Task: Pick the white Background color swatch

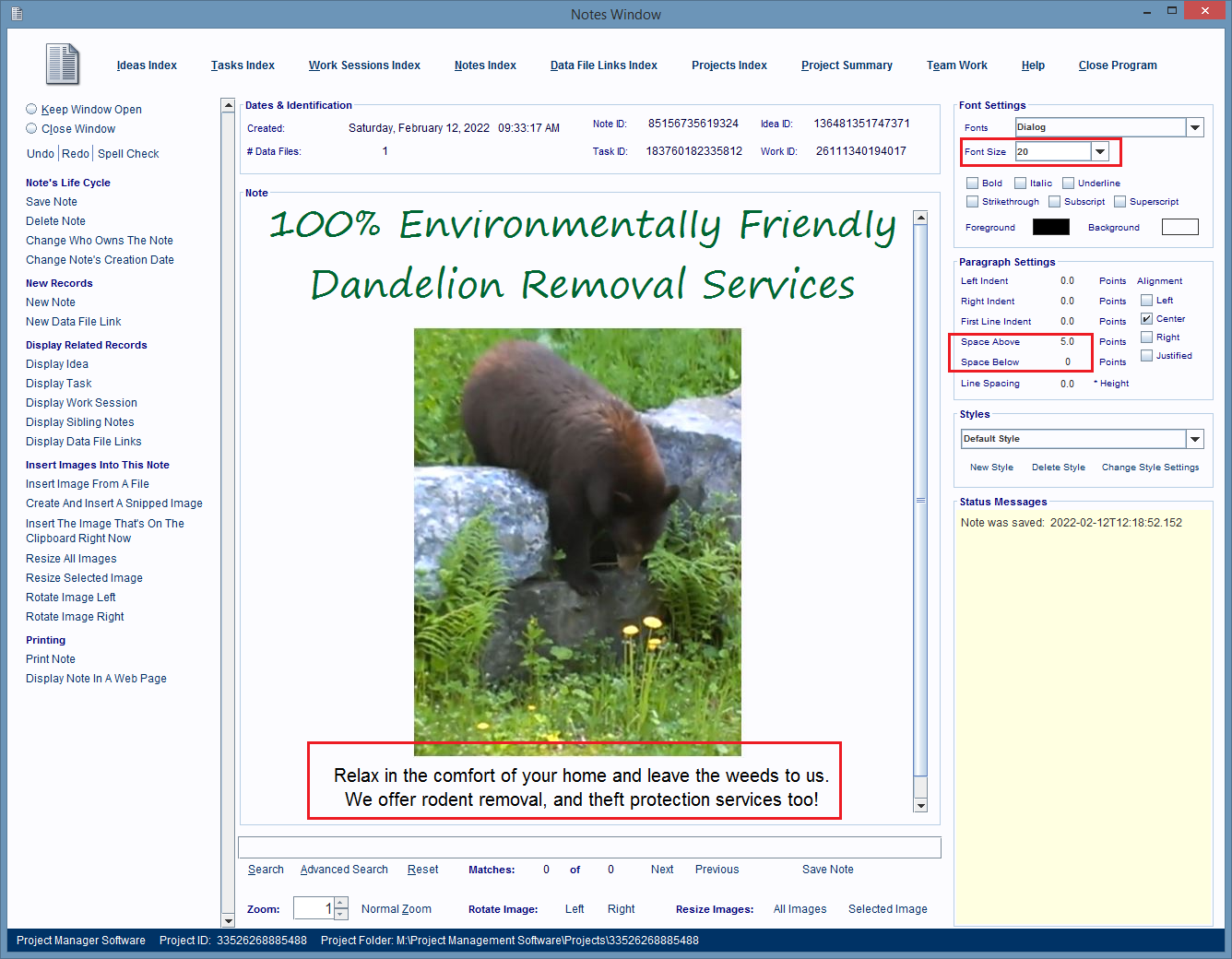Action: pos(1180,227)
